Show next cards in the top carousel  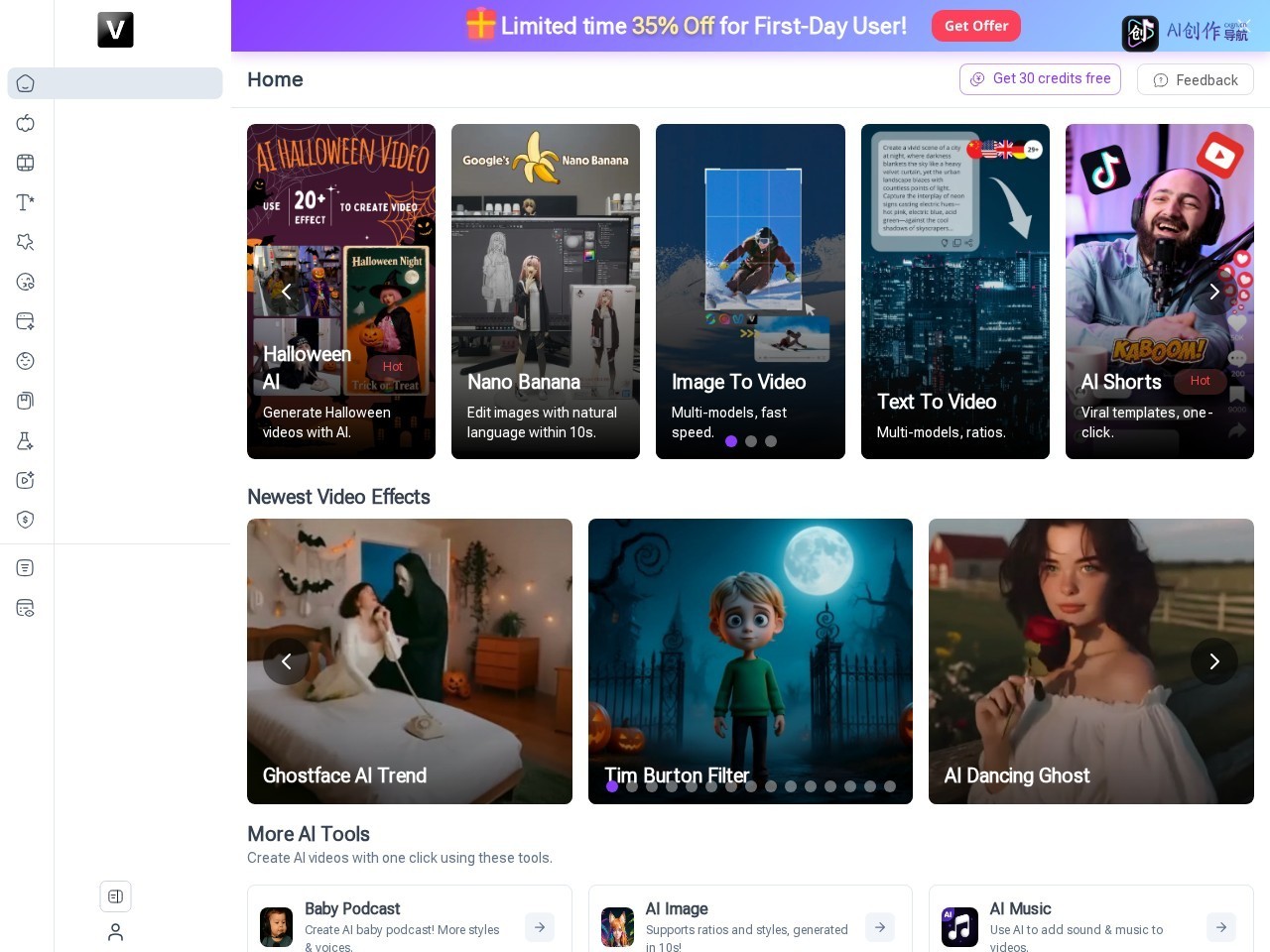coord(1214,292)
